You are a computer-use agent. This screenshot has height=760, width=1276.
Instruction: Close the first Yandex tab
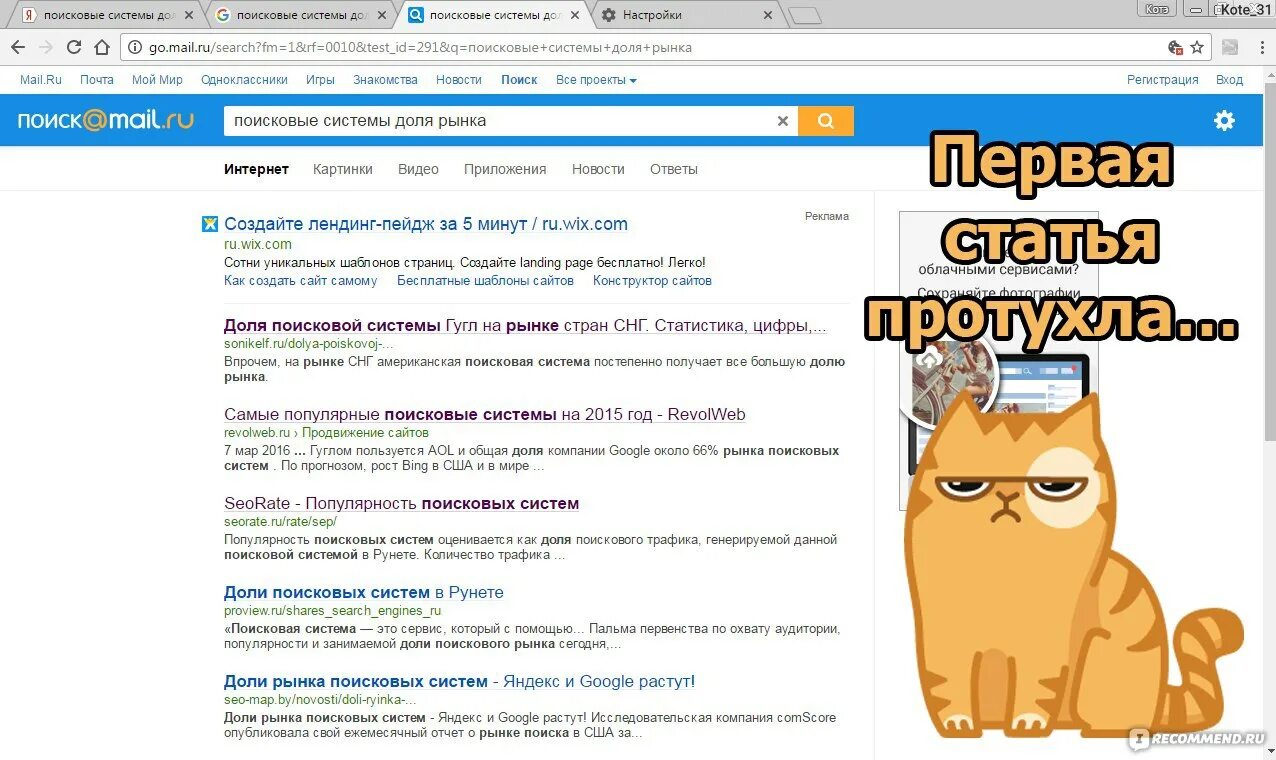[189, 15]
